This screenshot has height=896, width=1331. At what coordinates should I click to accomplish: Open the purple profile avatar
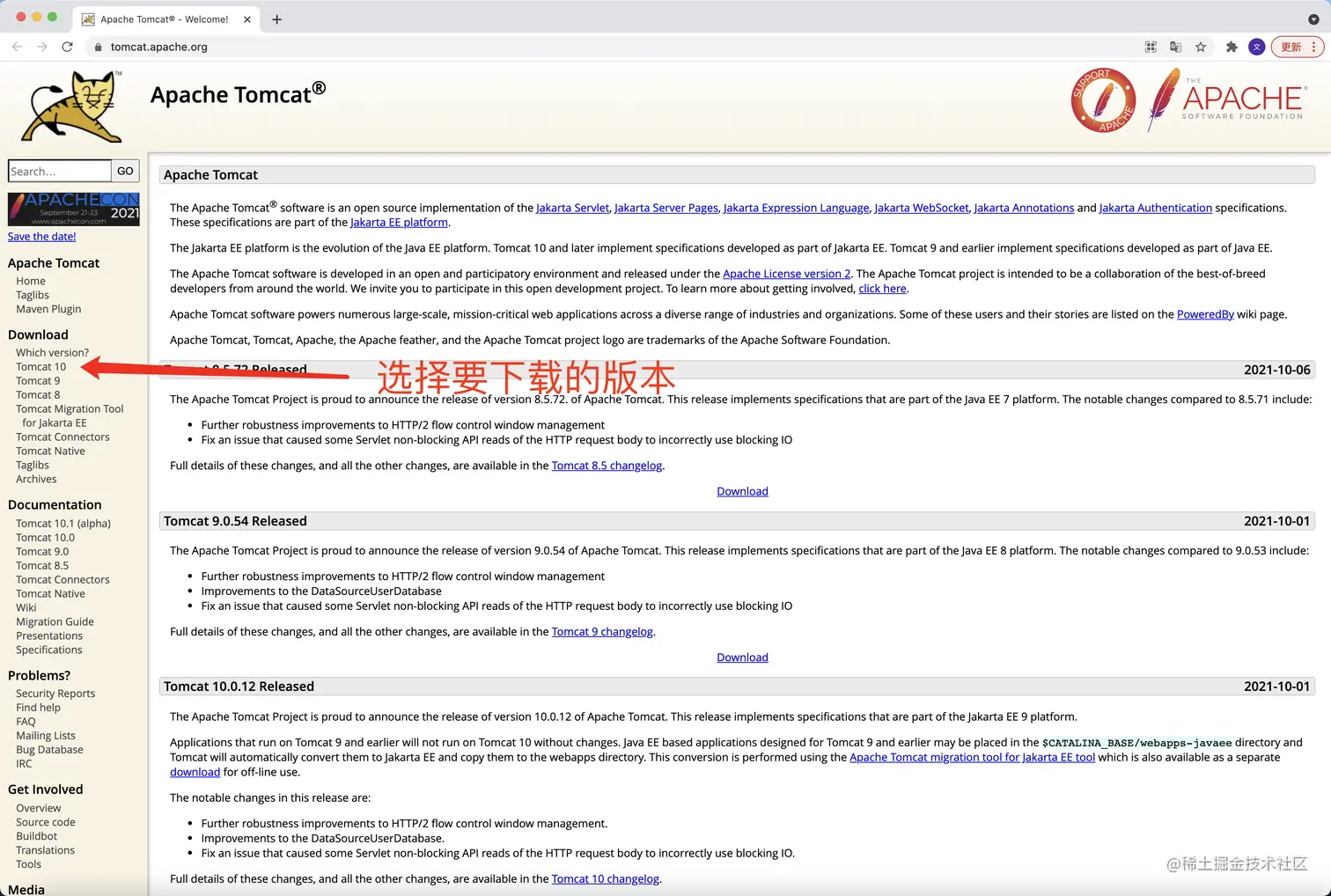tap(1257, 48)
